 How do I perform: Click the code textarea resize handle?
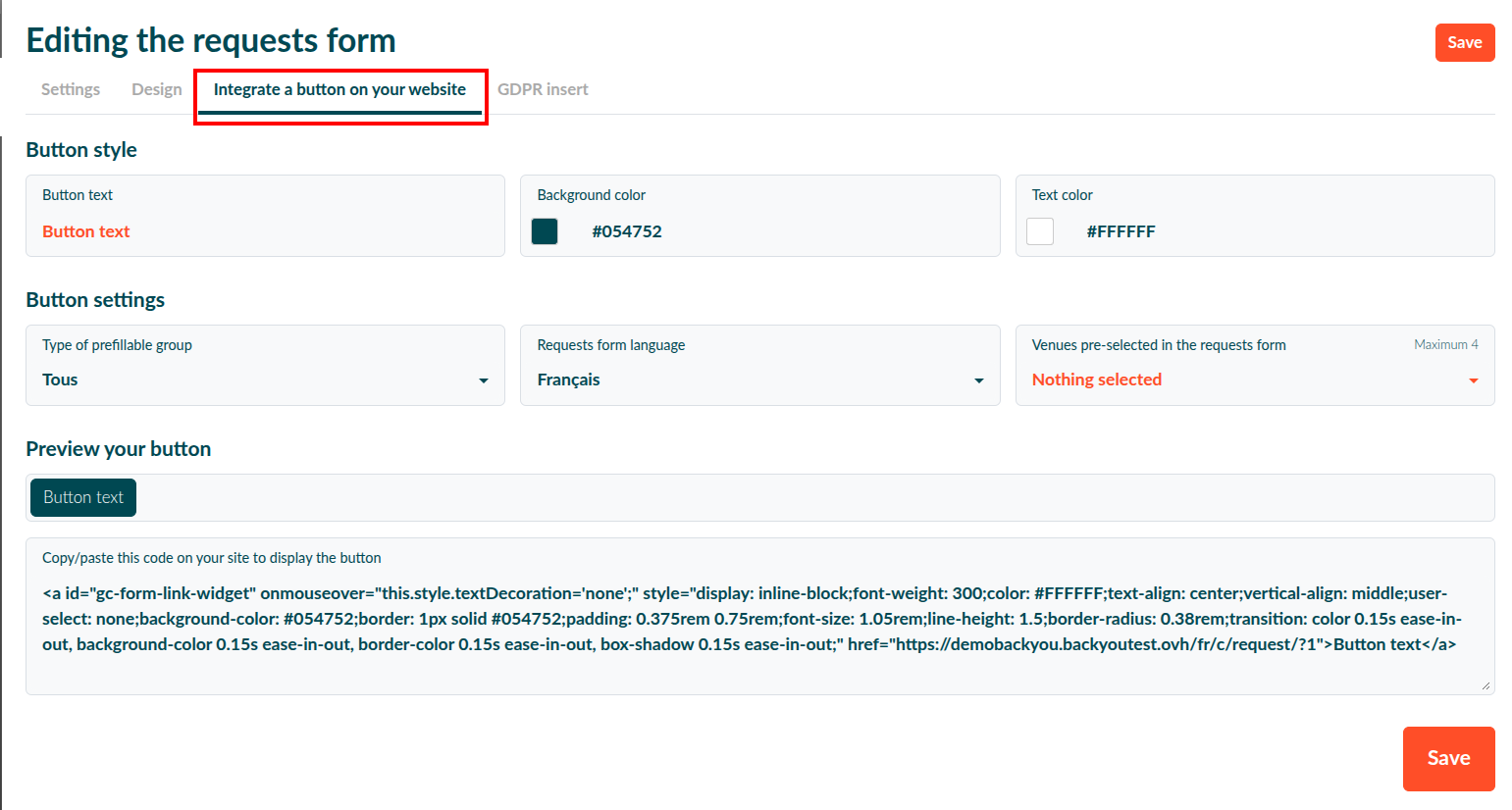click(x=1486, y=685)
